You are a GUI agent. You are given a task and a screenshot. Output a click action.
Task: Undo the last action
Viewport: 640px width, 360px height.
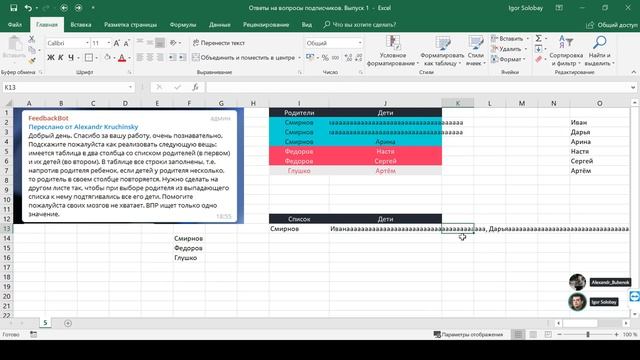pos(28,8)
